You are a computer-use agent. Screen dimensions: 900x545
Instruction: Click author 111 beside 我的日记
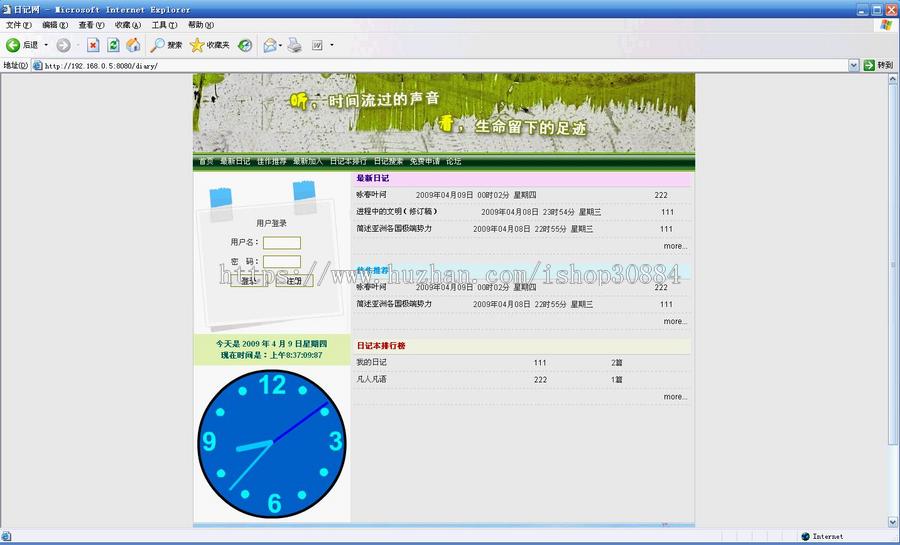click(x=540, y=363)
